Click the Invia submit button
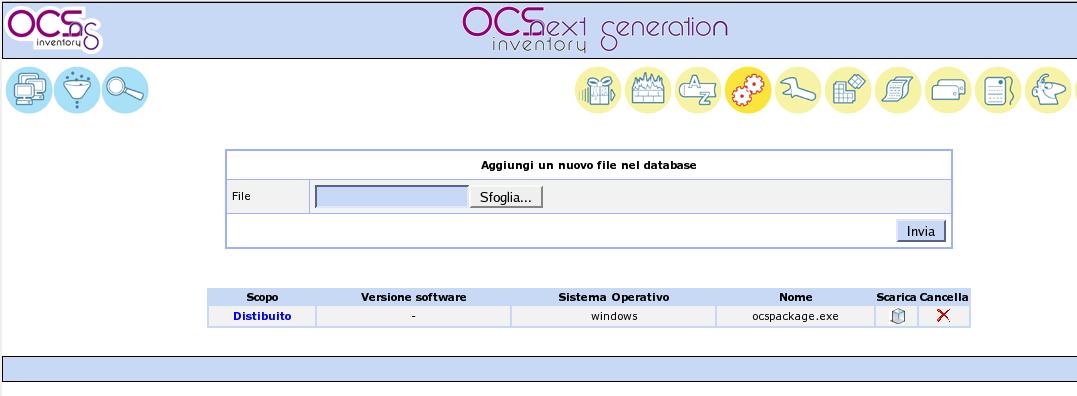Screen dimensions: 1077x396 [921, 231]
